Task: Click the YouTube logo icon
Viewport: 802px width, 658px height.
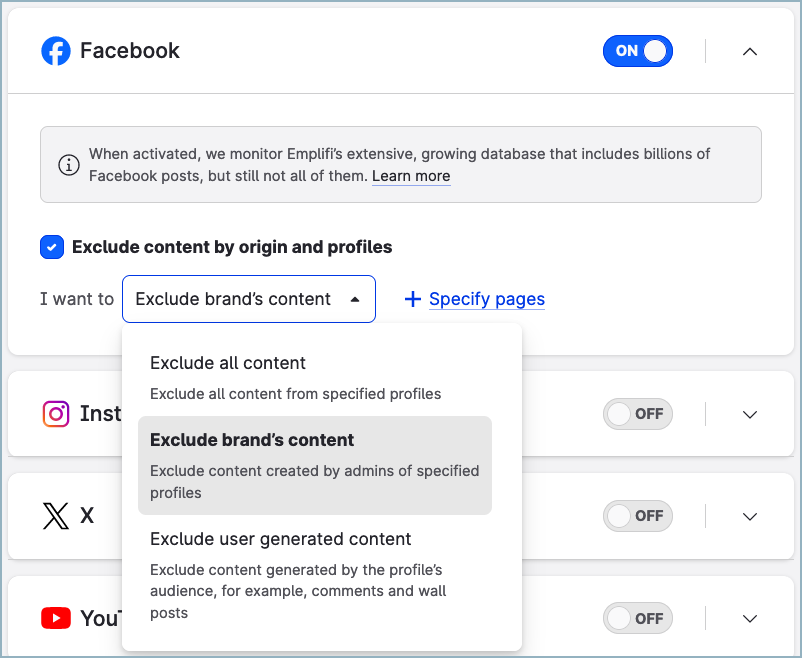Action: click(56, 618)
